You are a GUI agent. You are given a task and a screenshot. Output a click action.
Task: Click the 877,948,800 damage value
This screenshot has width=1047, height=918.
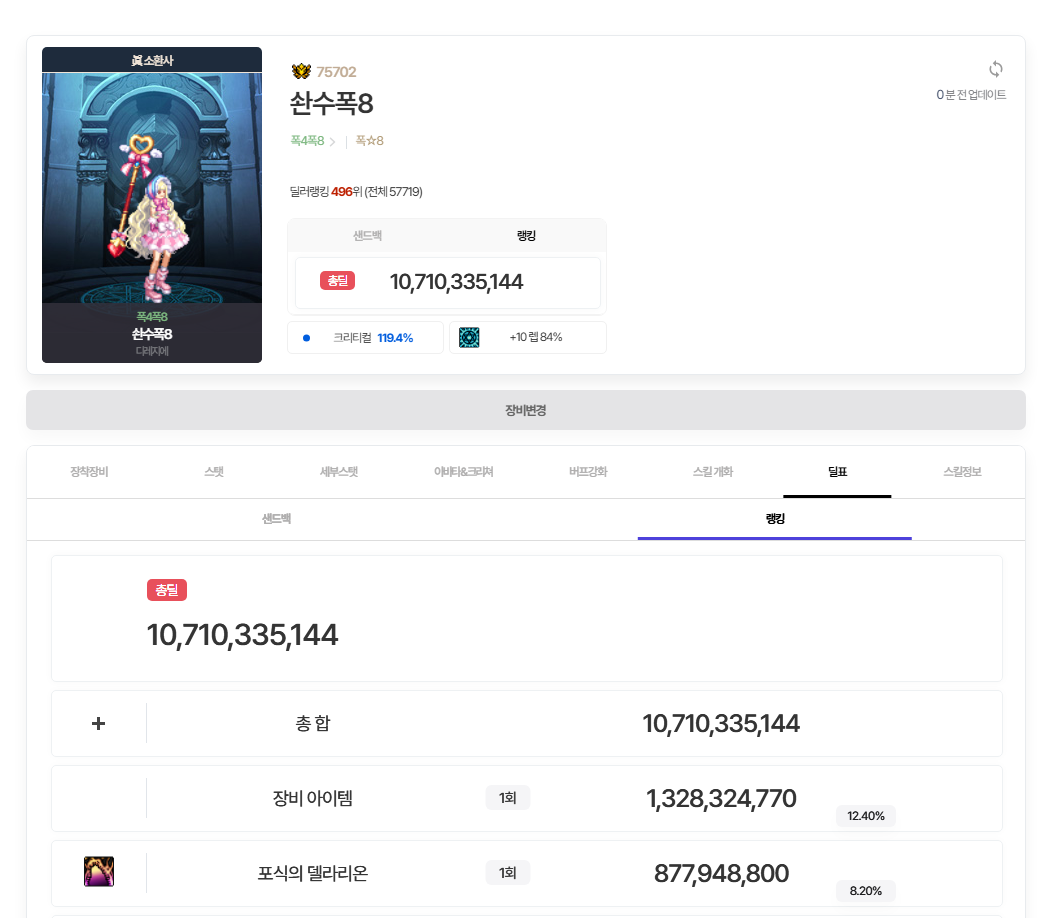pyautogui.click(x=721, y=873)
